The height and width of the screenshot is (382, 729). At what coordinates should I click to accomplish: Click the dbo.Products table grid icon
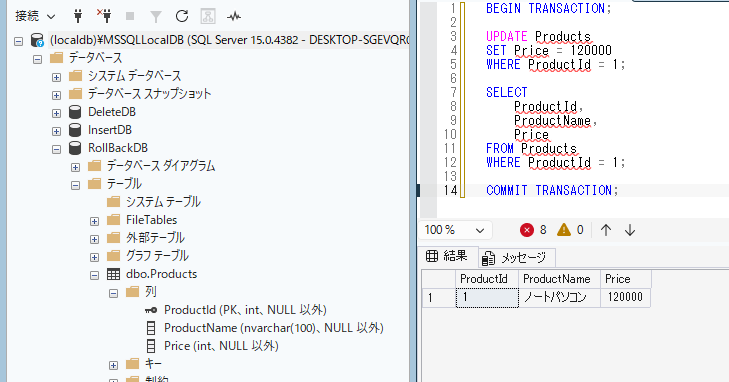coord(113,274)
